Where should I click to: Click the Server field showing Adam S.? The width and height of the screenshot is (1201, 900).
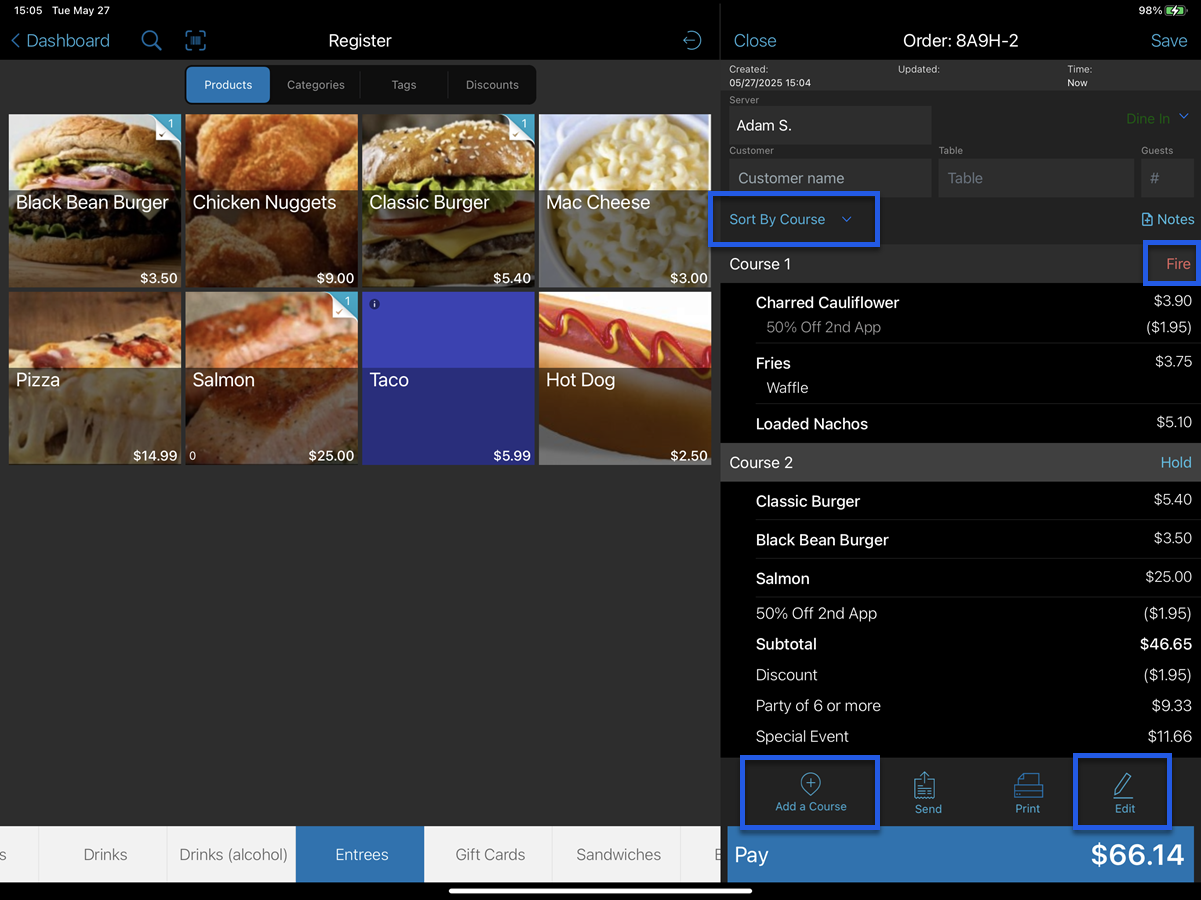[x=830, y=126]
